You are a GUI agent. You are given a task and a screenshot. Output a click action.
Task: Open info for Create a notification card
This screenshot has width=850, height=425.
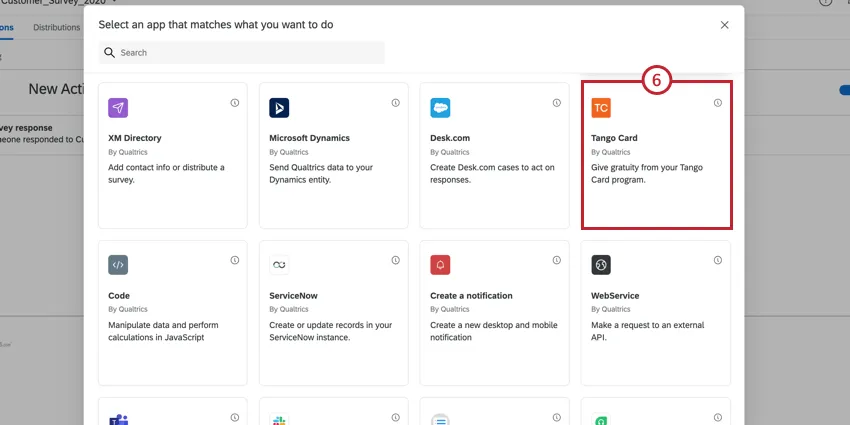556,260
